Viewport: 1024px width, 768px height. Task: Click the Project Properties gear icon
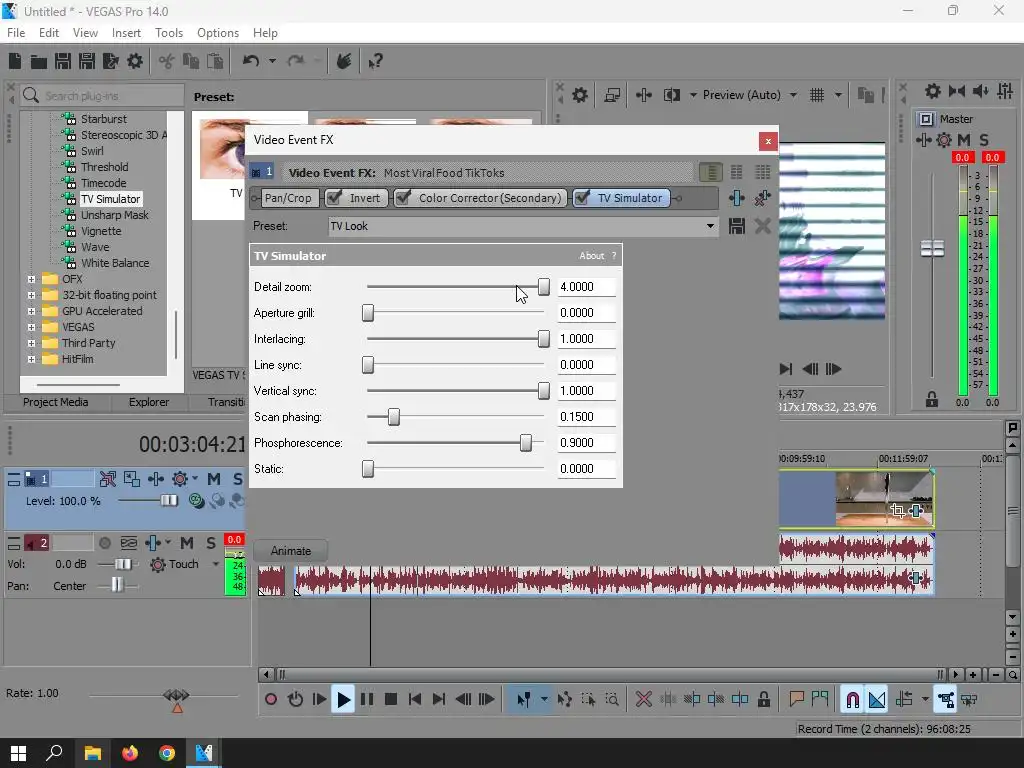tap(135, 61)
